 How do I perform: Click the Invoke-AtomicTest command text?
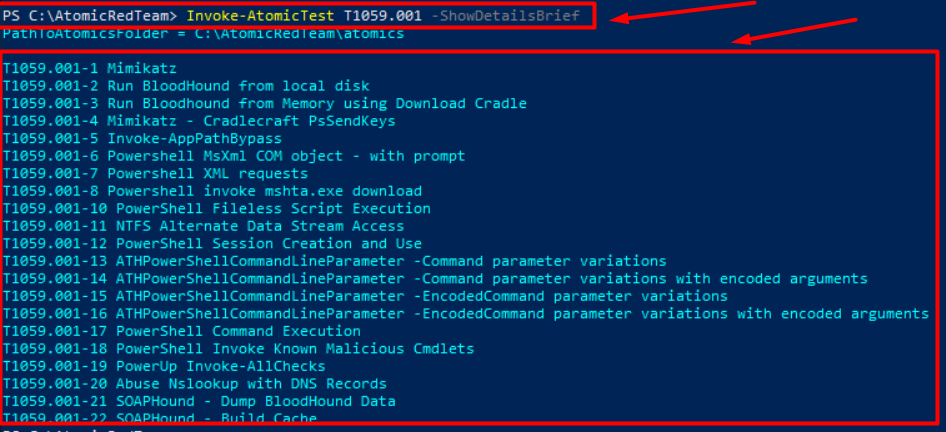(x=261, y=16)
